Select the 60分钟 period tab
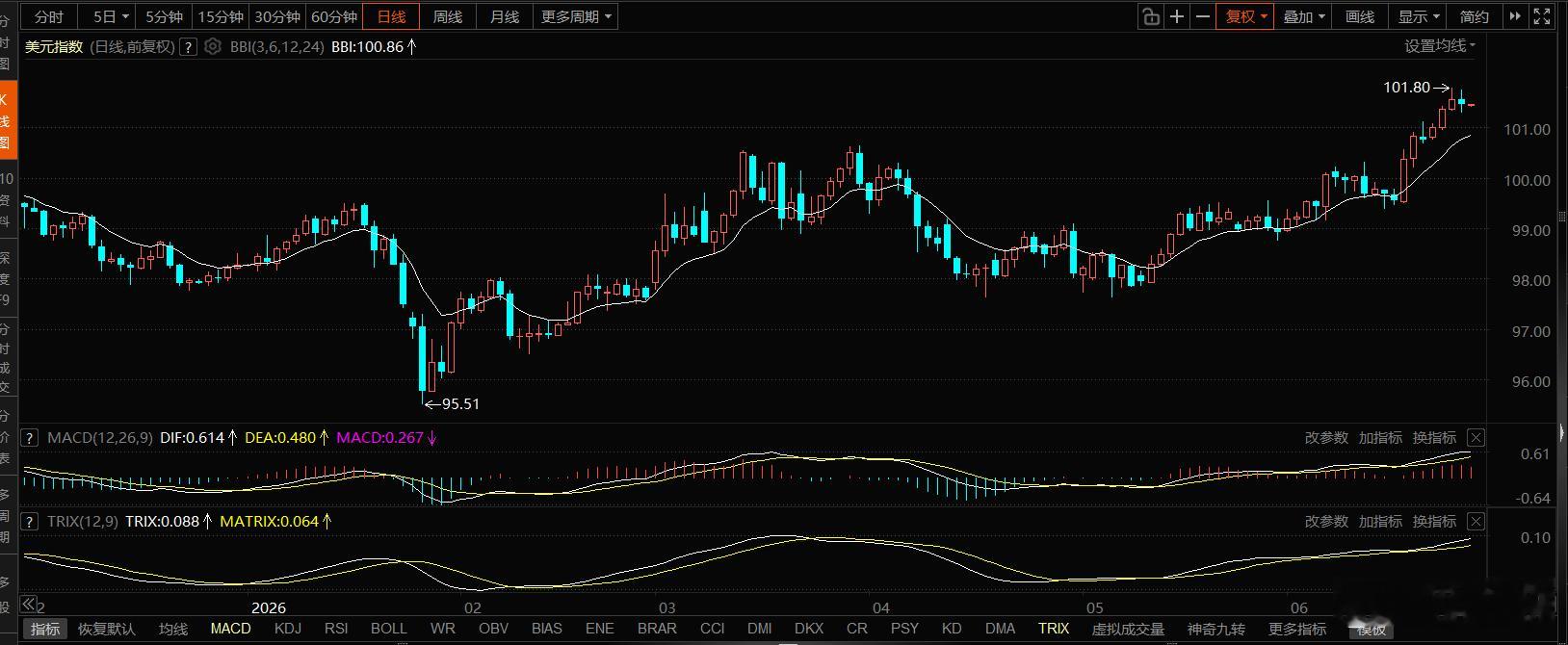 334,16
